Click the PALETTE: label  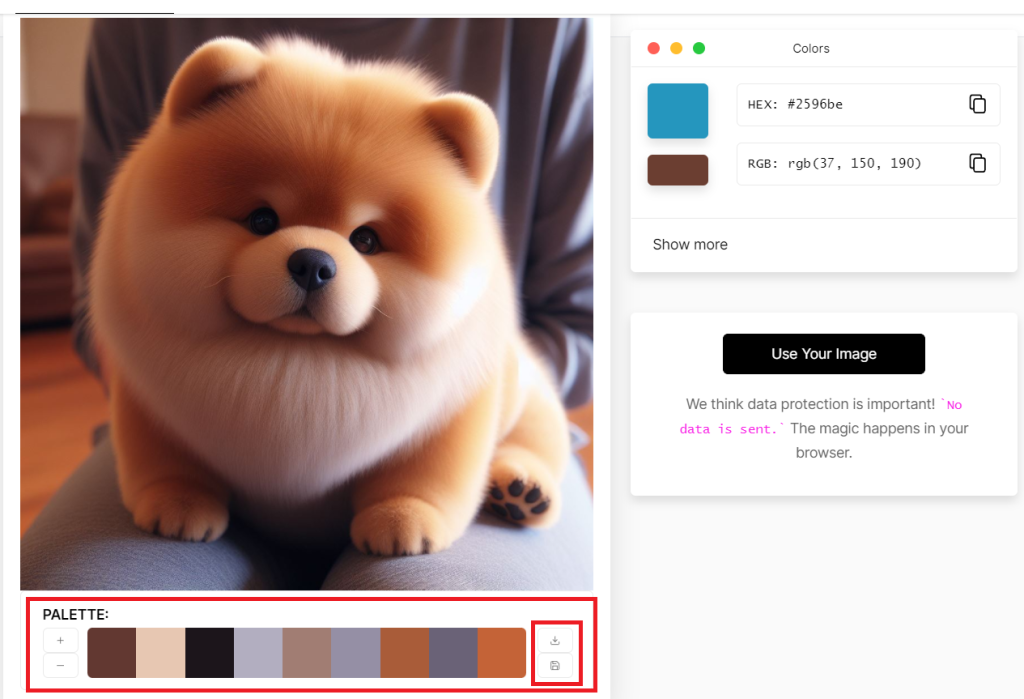76,615
